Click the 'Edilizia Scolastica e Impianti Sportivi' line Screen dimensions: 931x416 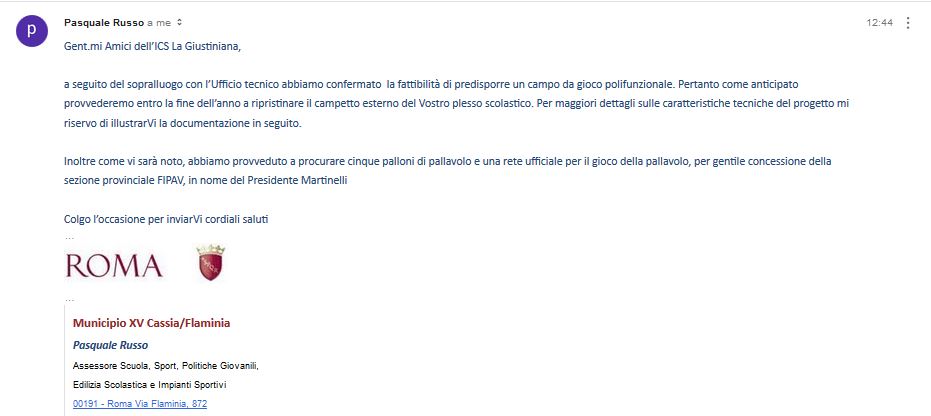tap(150, 385)
